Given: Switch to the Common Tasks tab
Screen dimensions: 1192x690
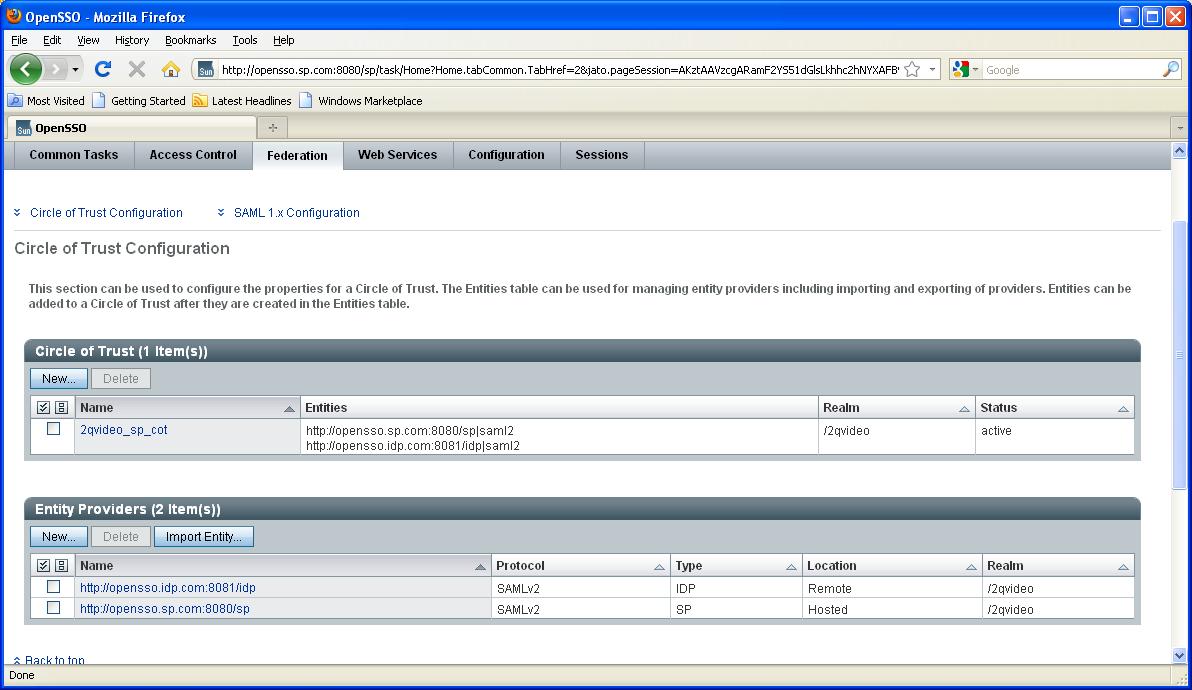Looking at the screenshot, I should click(x=74, y=155).
